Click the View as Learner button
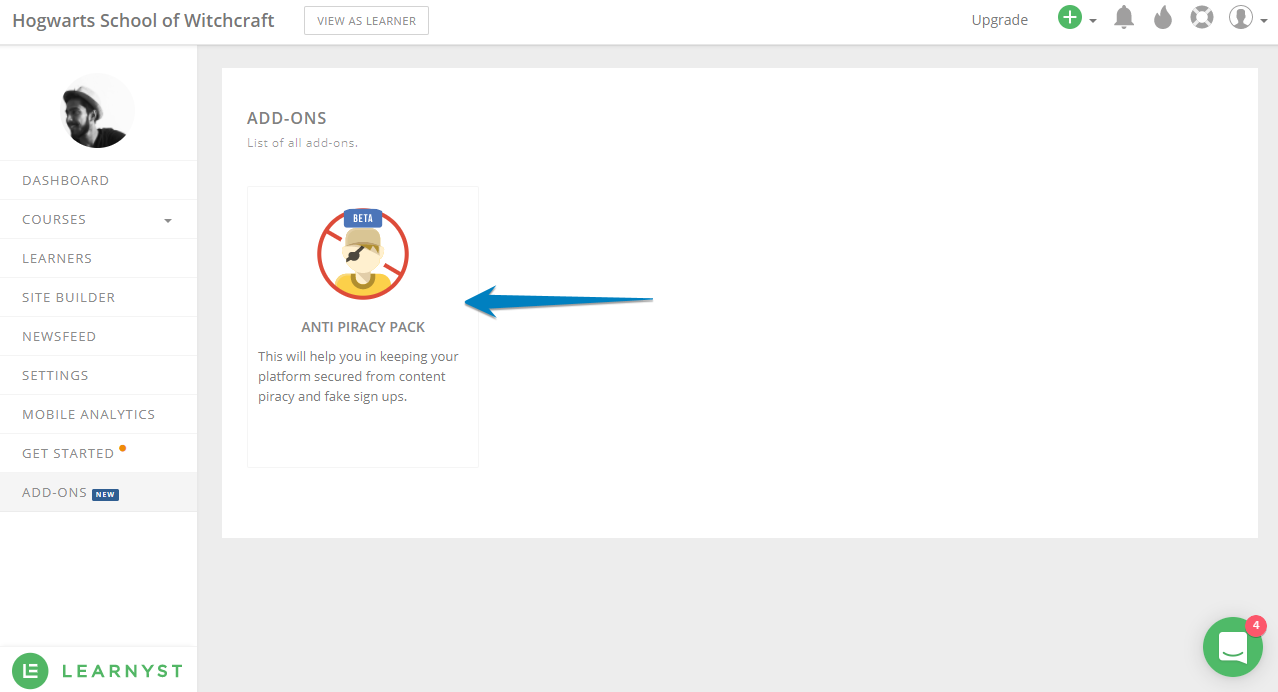1278x692 pixels. tap(366, 20)
